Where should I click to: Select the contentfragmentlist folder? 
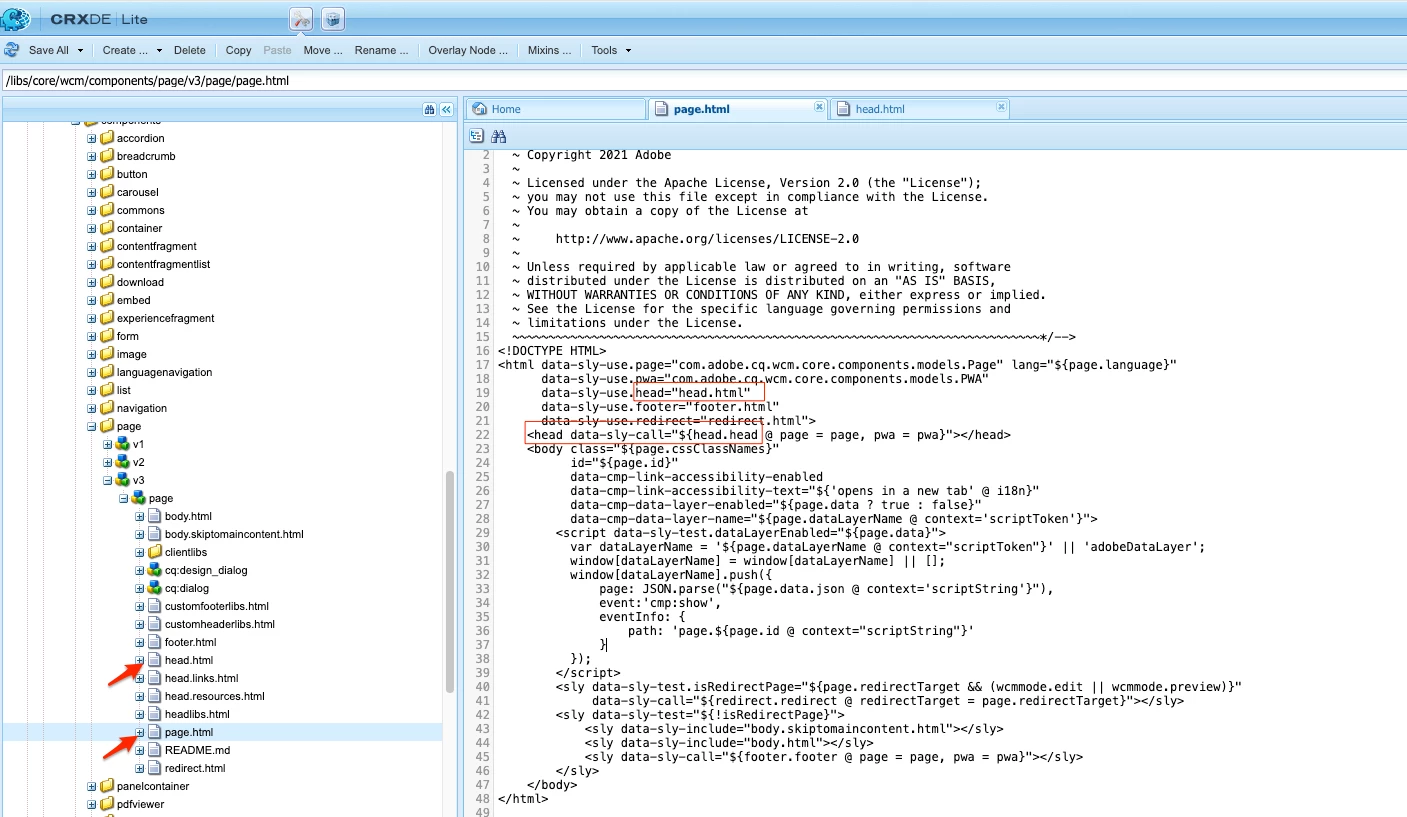coord(163,264)
